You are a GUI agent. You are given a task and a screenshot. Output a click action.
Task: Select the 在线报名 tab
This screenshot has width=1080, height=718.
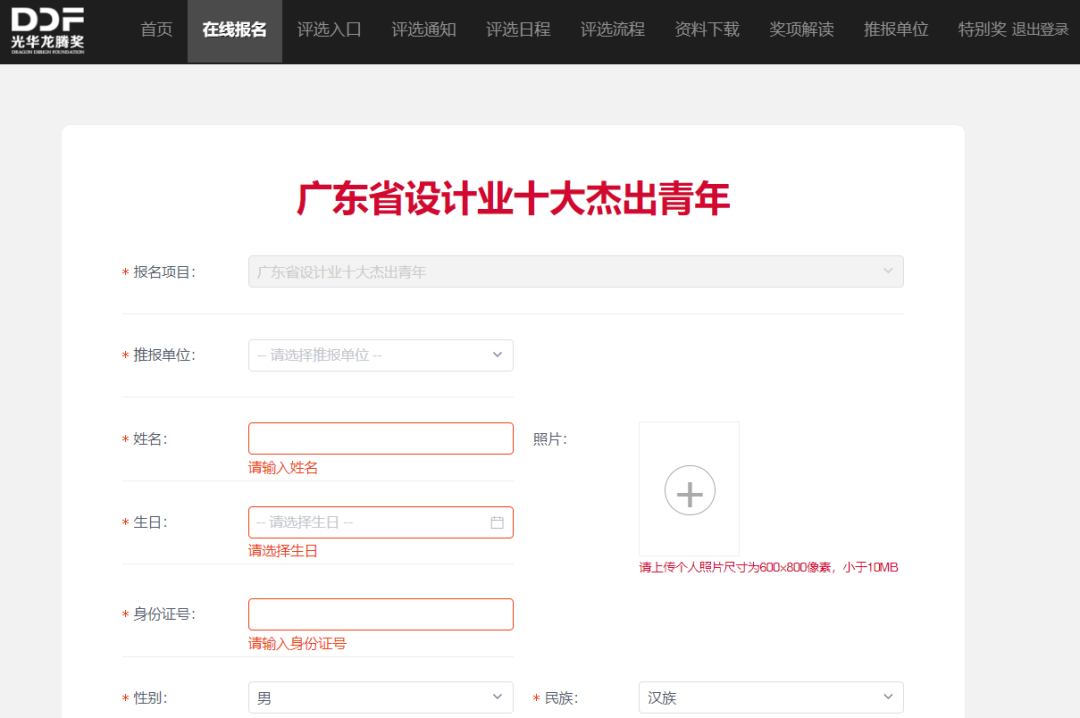(x=235, y=30)
